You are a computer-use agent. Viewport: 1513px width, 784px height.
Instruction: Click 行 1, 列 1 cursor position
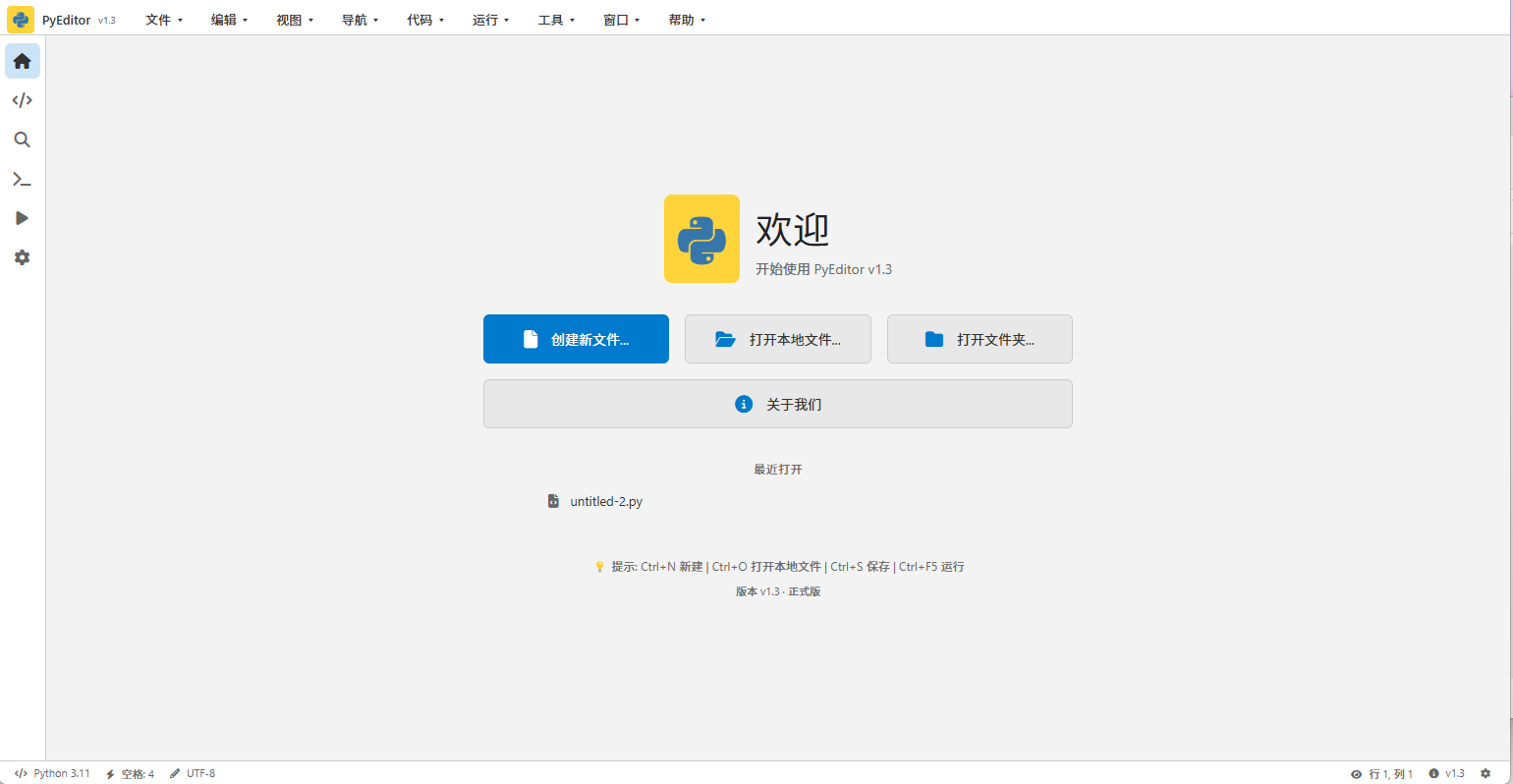1390,774
